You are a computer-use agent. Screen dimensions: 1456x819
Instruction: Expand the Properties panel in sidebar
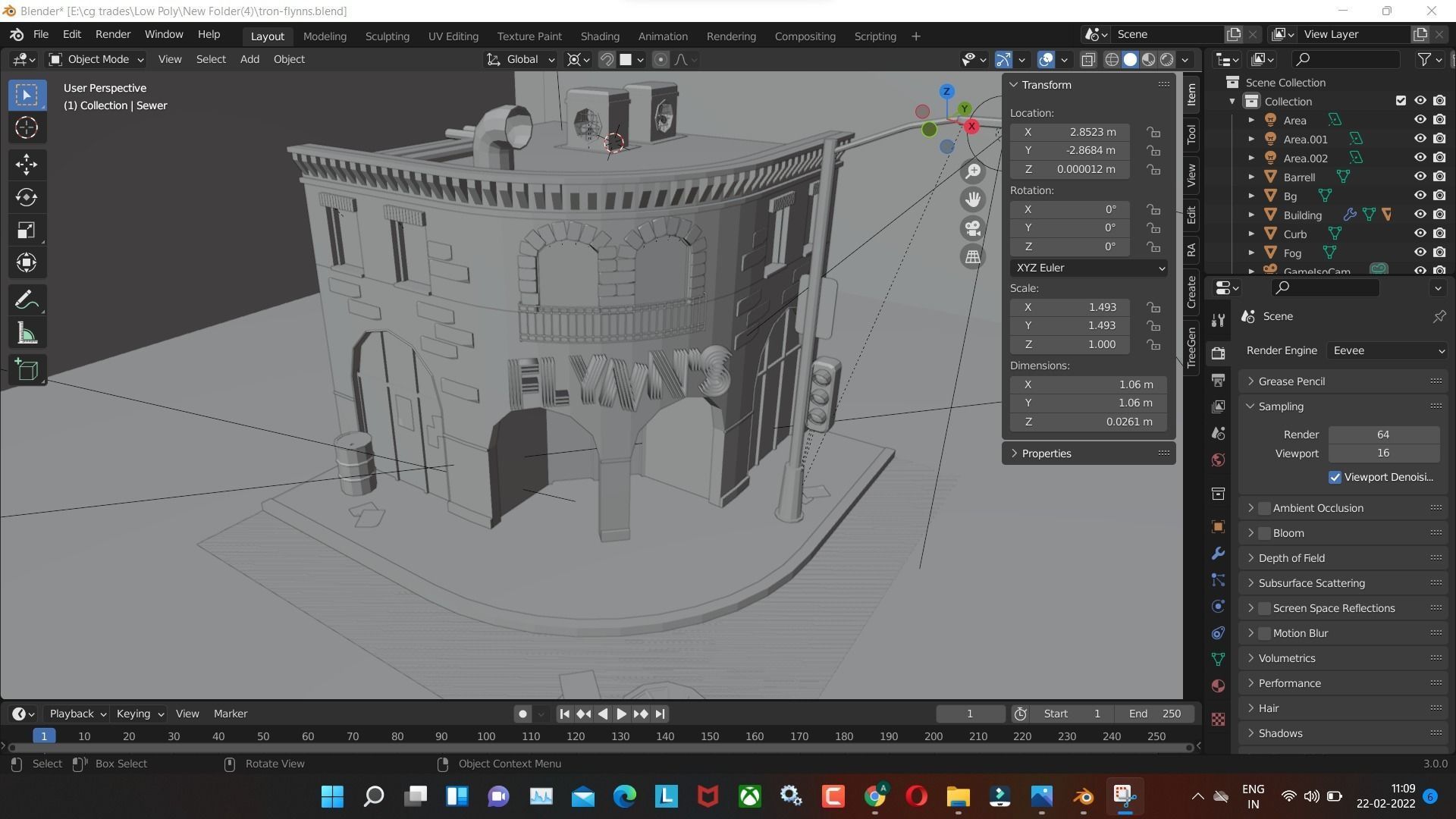pyautogui.click(x=1088, y=453)
